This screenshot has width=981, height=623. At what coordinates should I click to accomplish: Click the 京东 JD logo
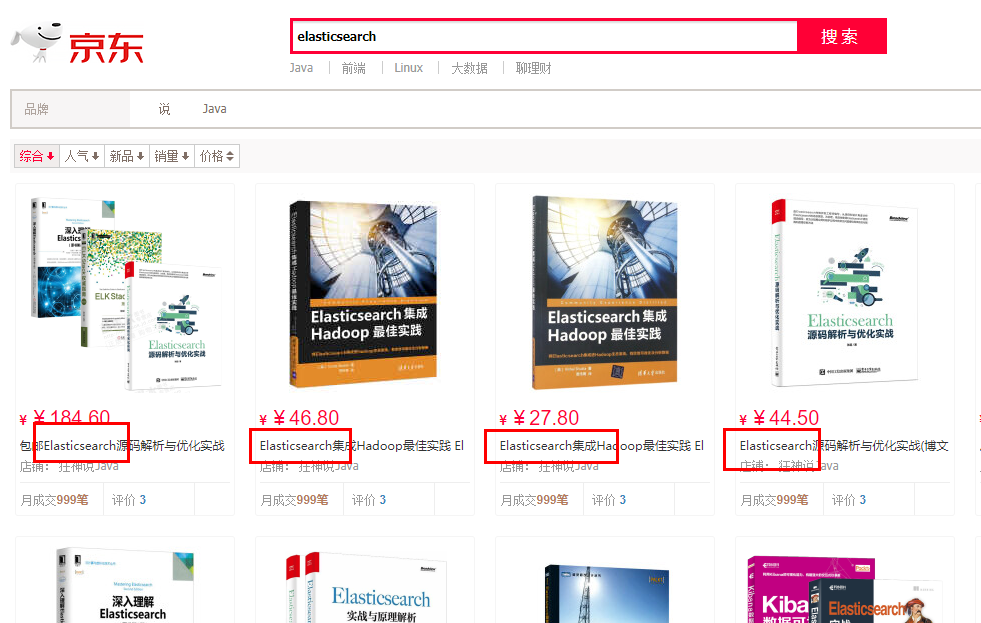pyautogui.click(x=78, y=43)
